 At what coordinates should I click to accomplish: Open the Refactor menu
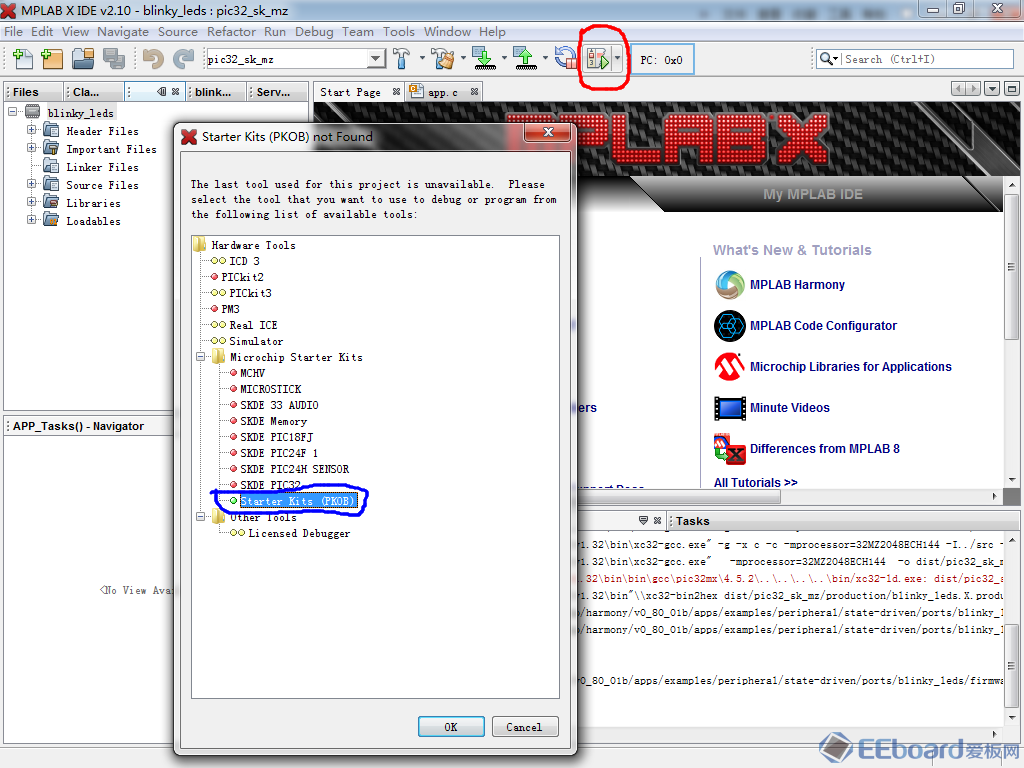(x=231, y=31)
